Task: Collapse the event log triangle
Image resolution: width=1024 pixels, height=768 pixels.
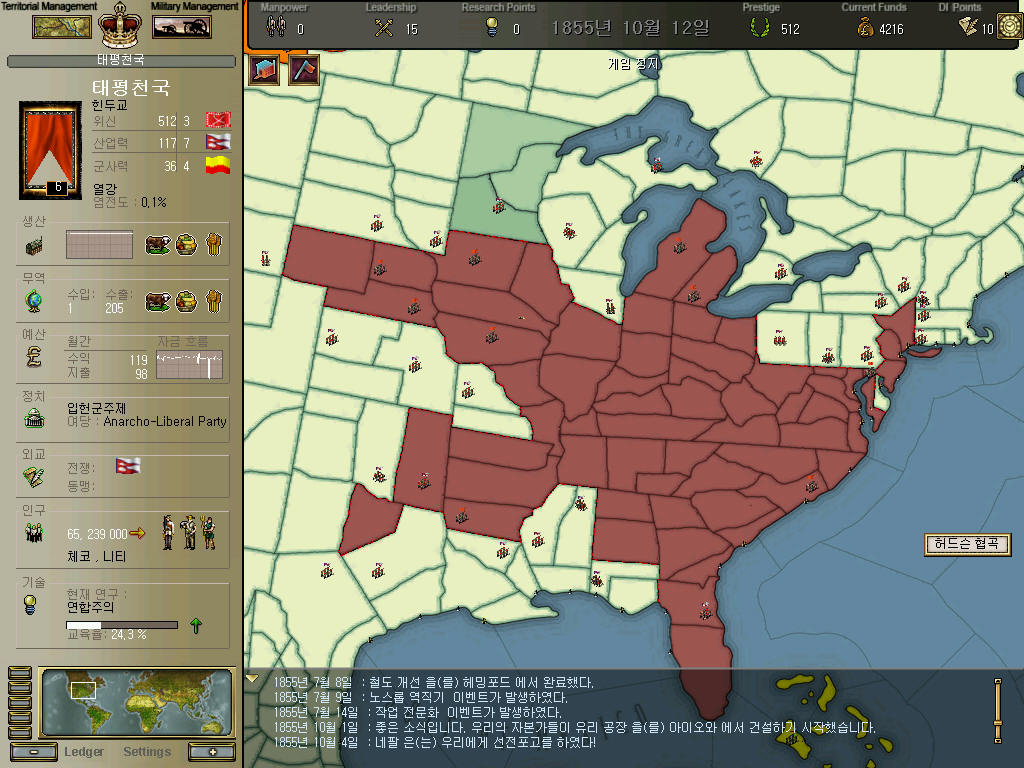Action: tap(252, 679)
